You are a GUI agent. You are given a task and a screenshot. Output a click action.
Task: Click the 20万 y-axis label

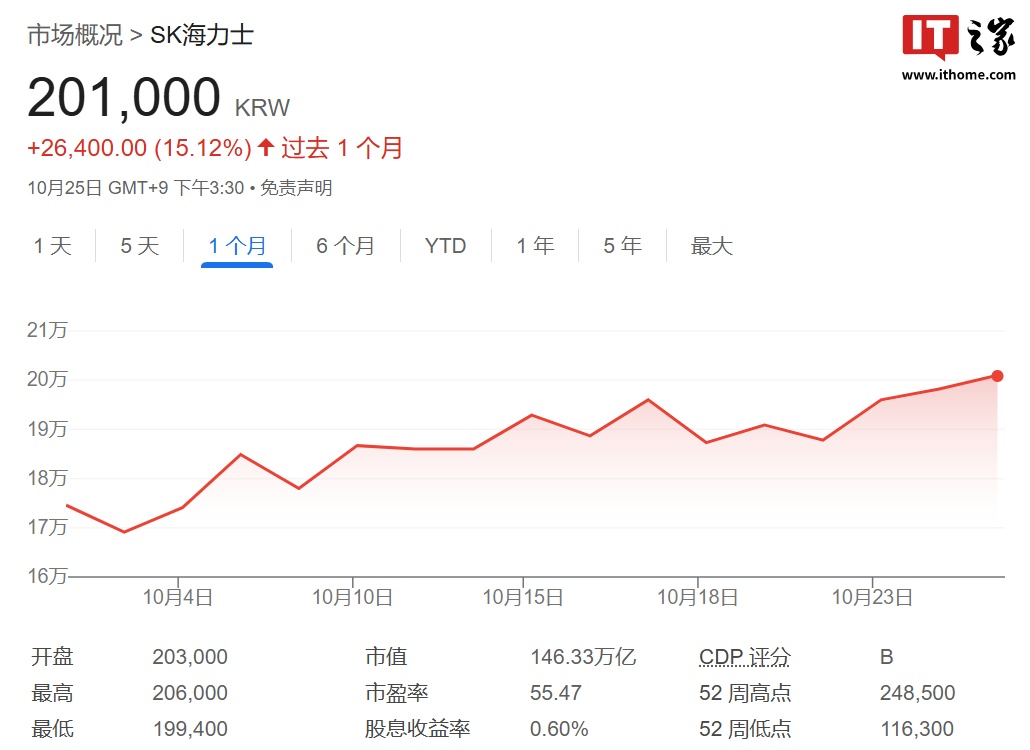click(x=47, y=379)
